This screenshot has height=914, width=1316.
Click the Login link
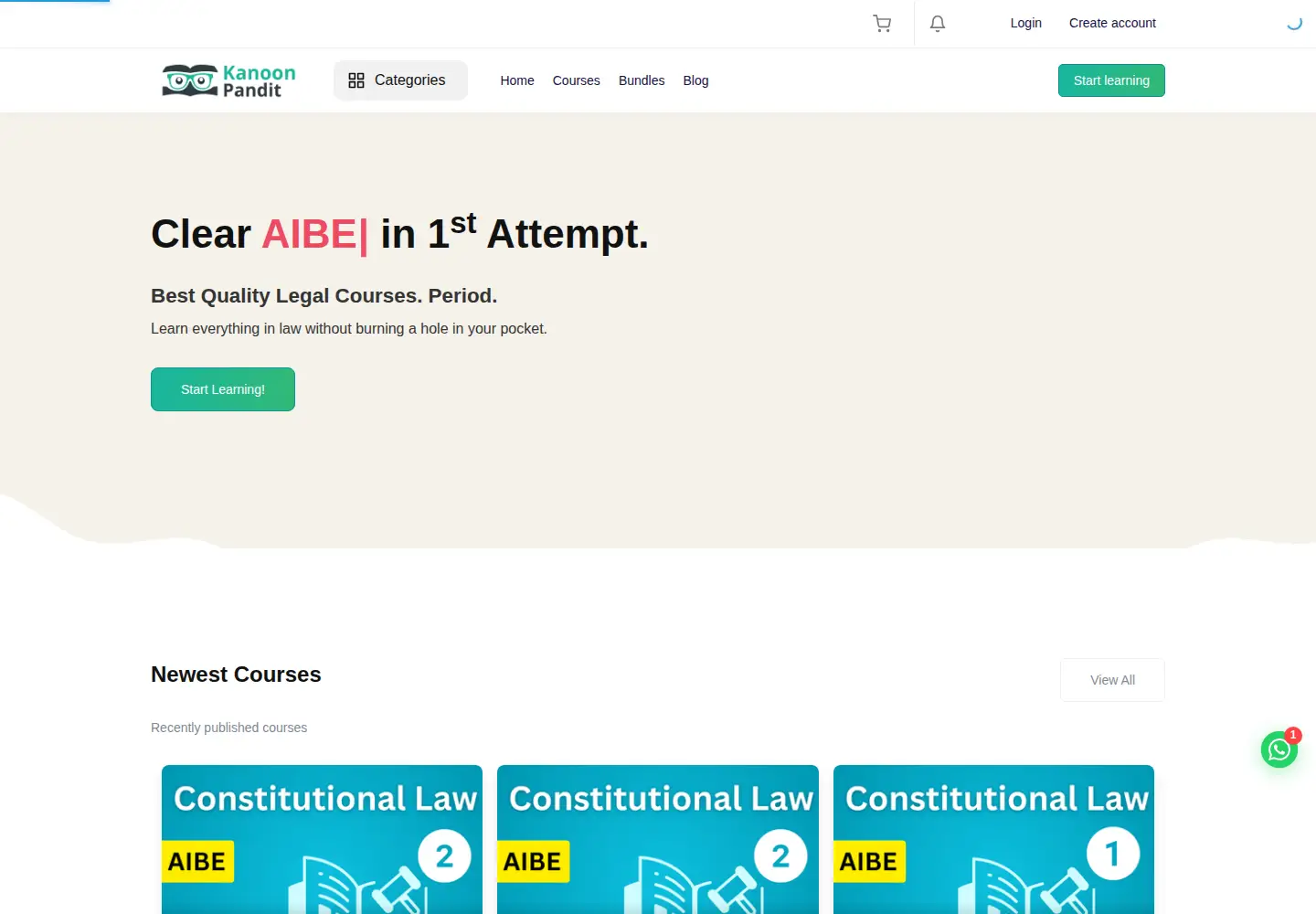(x=1026, y=23)
